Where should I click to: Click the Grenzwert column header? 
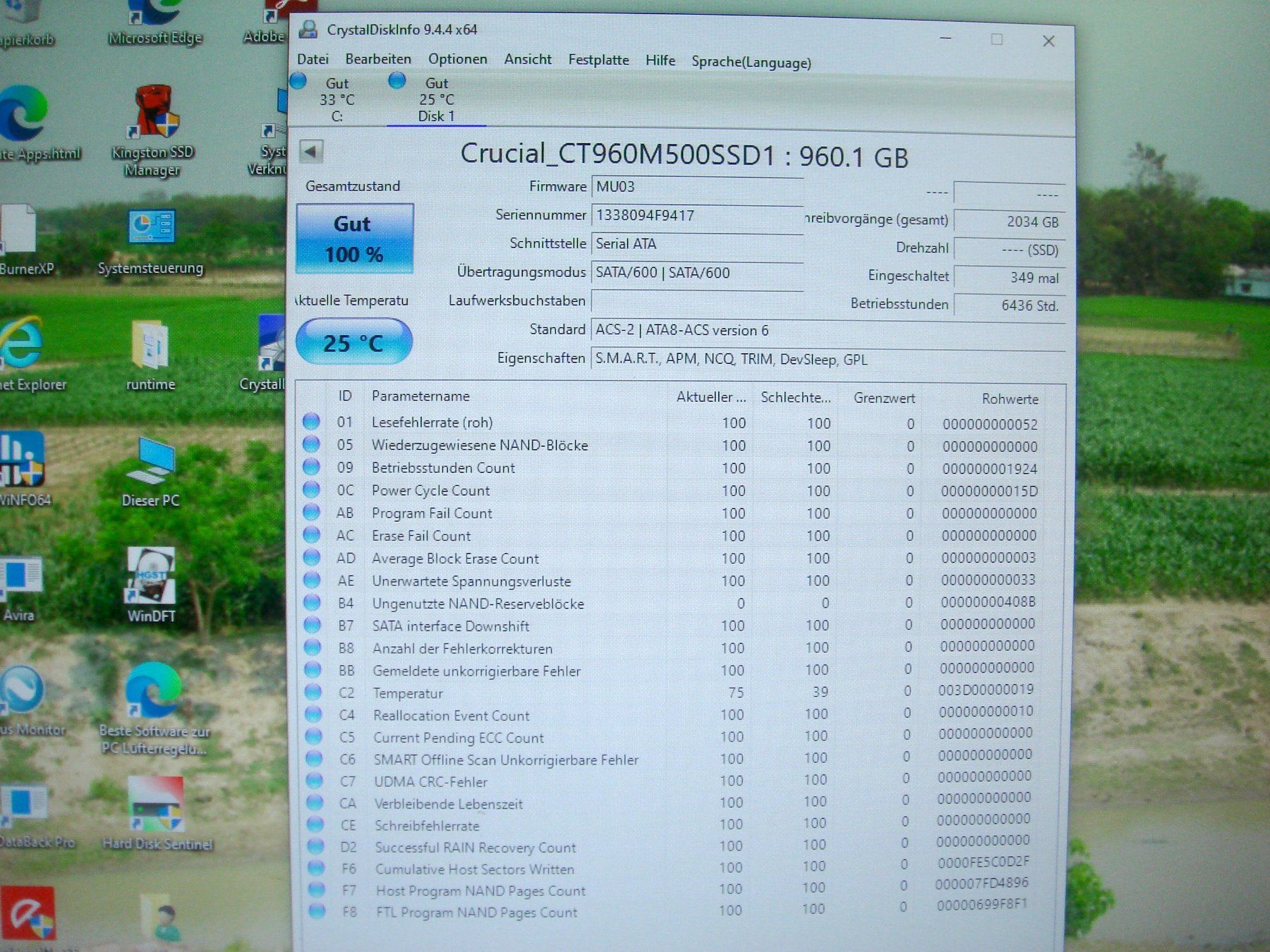884,398
